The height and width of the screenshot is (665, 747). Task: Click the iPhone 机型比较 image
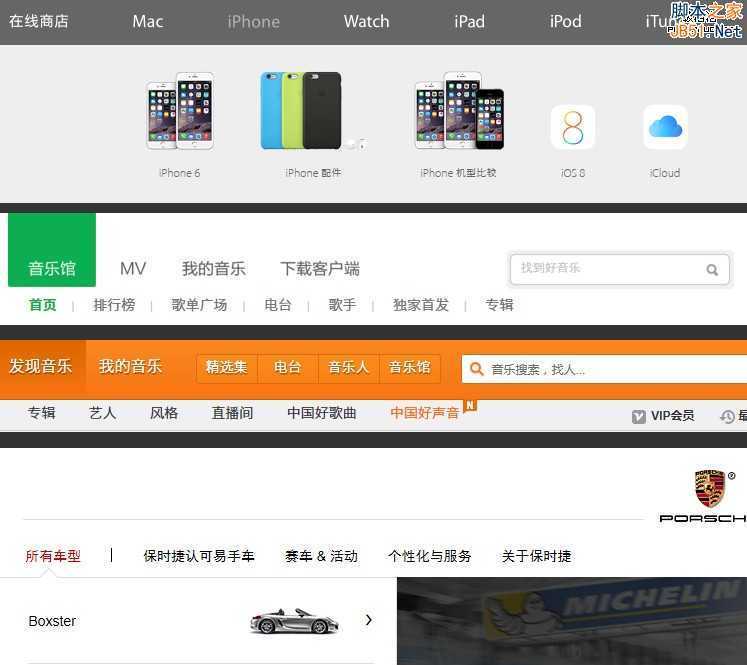(x=459, y=111)
